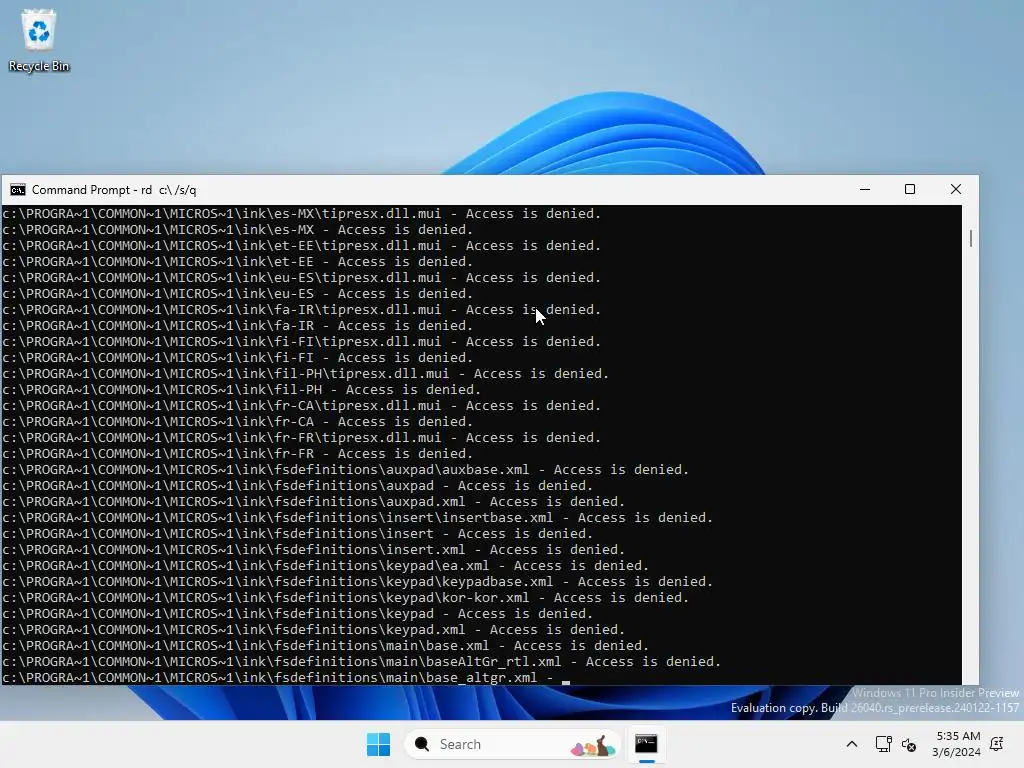
Task: Click the keypad\keypadbase.xml line
Action: pos(357,582)
